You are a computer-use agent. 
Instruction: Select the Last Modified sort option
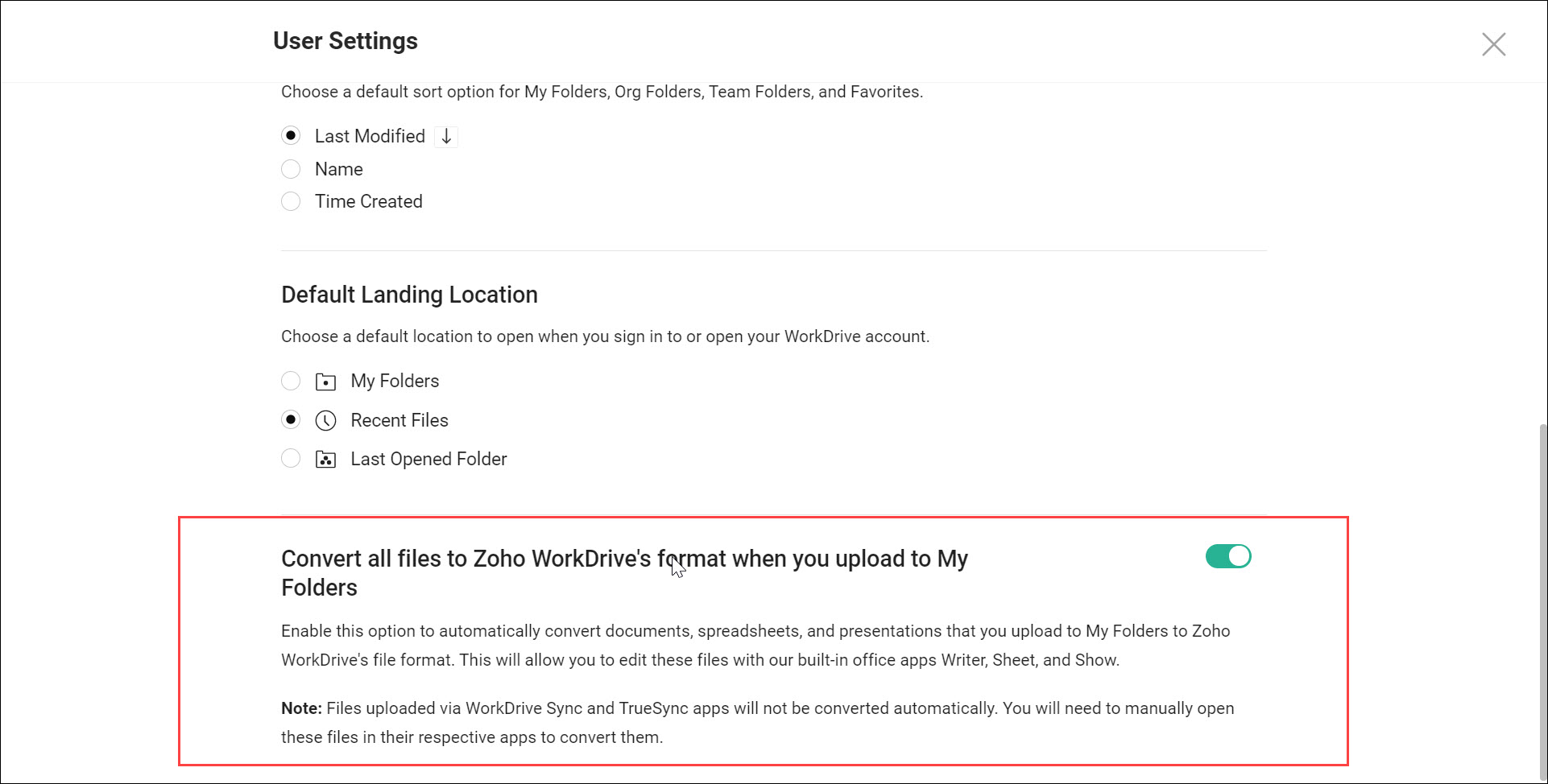291,135
